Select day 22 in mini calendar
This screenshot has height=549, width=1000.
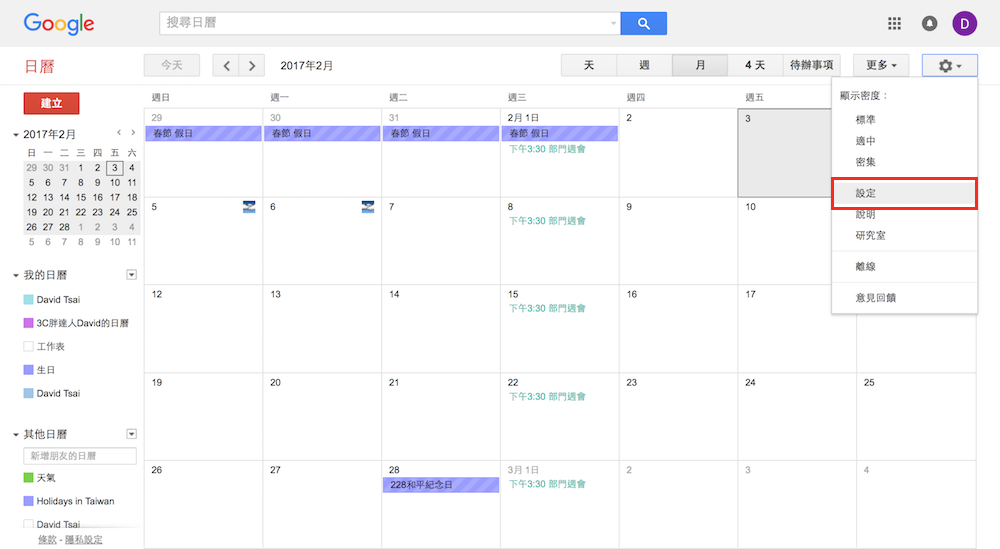pos(81,212)
